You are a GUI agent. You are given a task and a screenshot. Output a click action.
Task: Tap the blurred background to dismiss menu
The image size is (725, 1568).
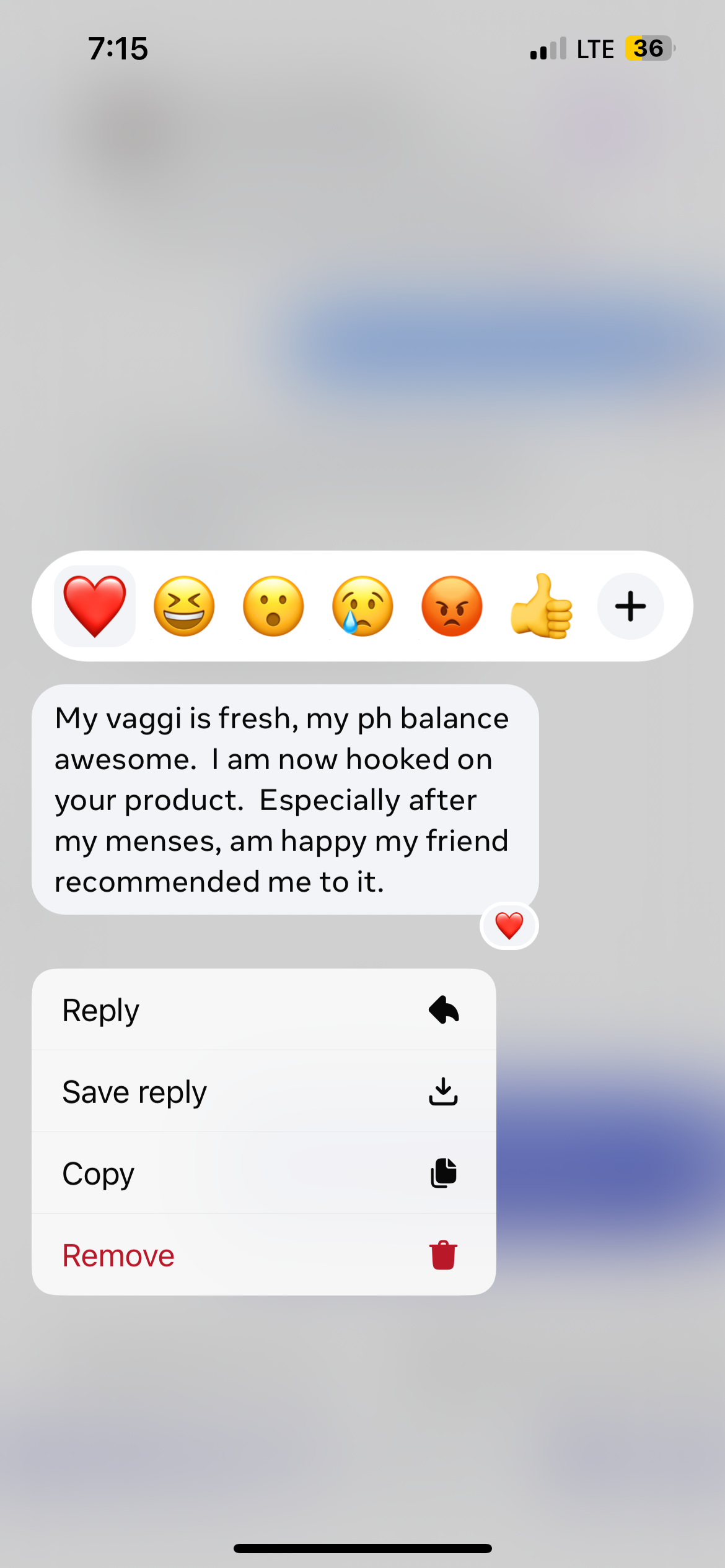(362, 279)
